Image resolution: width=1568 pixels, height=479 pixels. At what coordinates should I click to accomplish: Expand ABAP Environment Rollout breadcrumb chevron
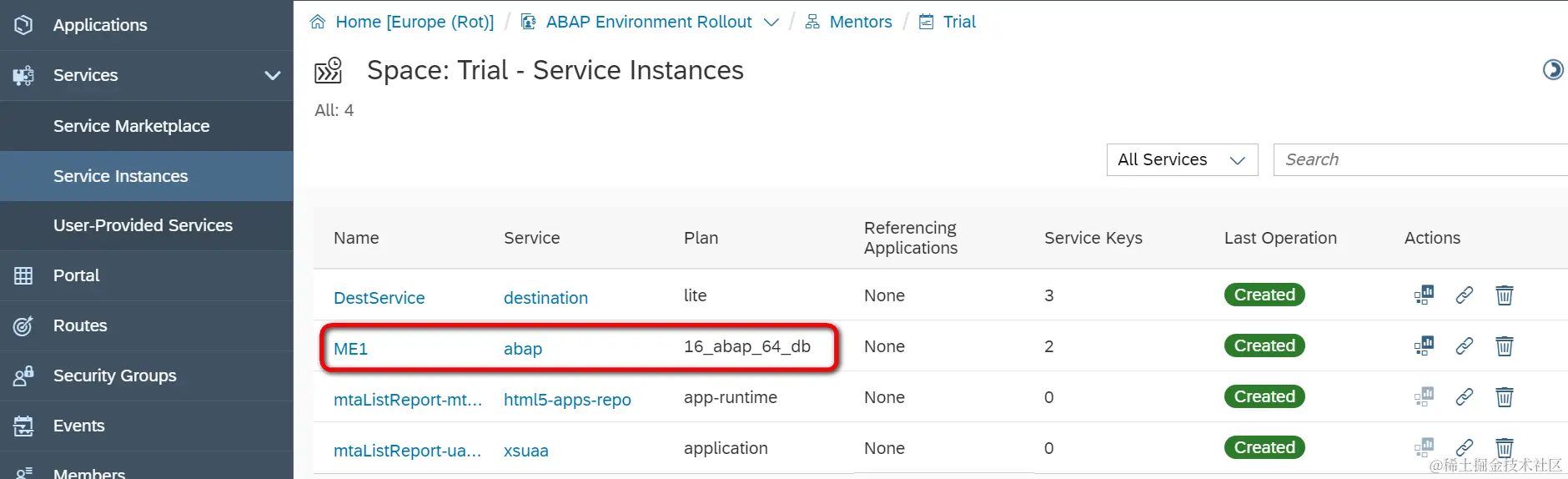pyautogui.click(x=771, y=23)
